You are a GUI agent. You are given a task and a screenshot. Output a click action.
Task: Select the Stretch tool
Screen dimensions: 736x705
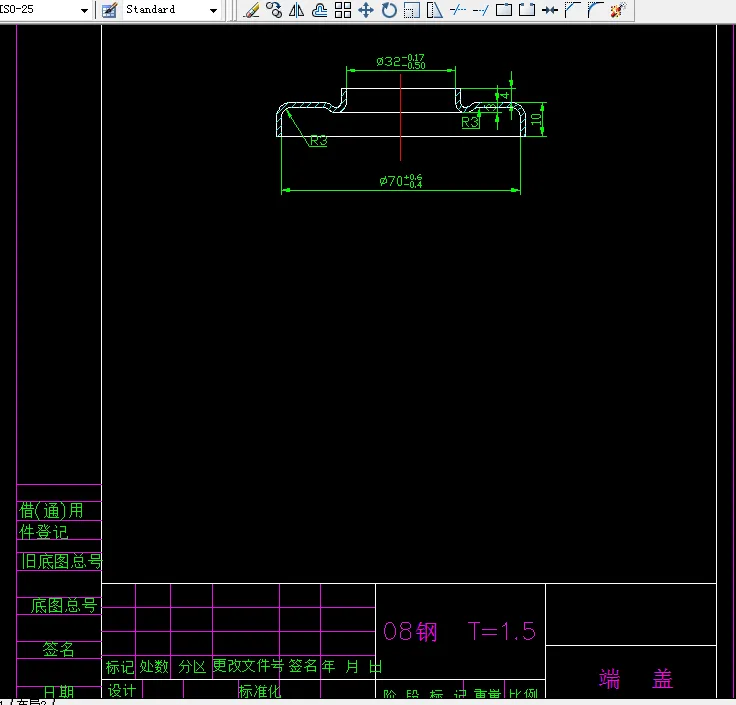click(x=435, y=10)
